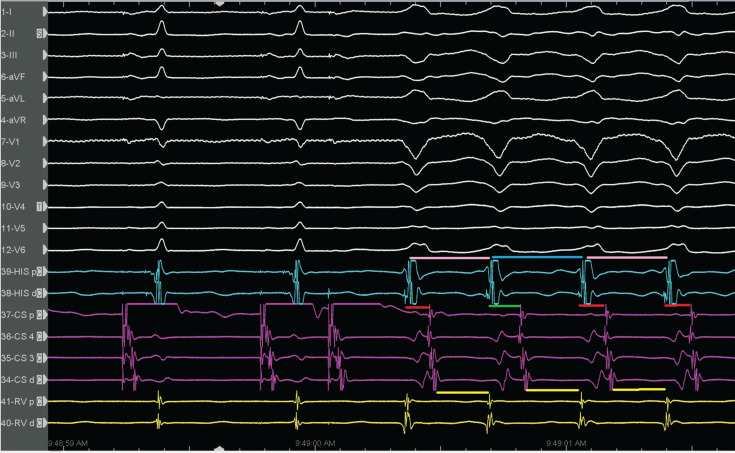This screenshot has width=735, height=453.
Task: Select the 8-V2 channel label
Action: 14,163
